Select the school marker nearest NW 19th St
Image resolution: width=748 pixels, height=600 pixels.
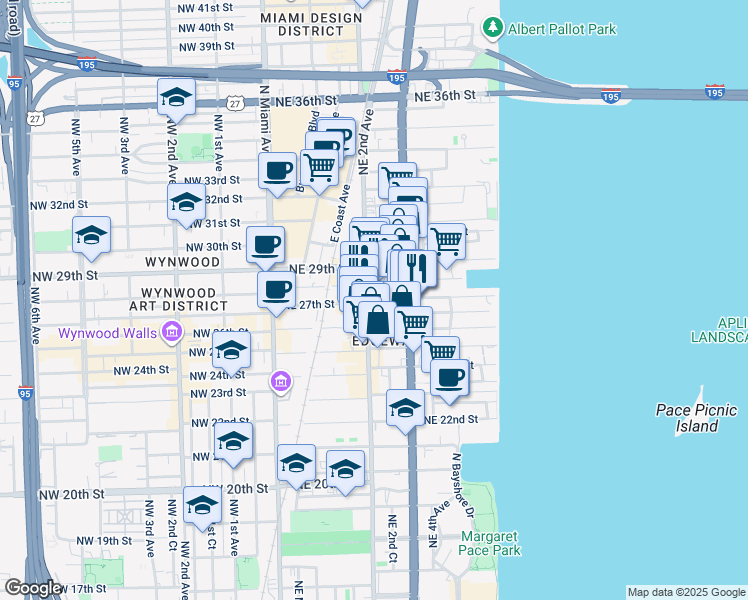point(202,506)
